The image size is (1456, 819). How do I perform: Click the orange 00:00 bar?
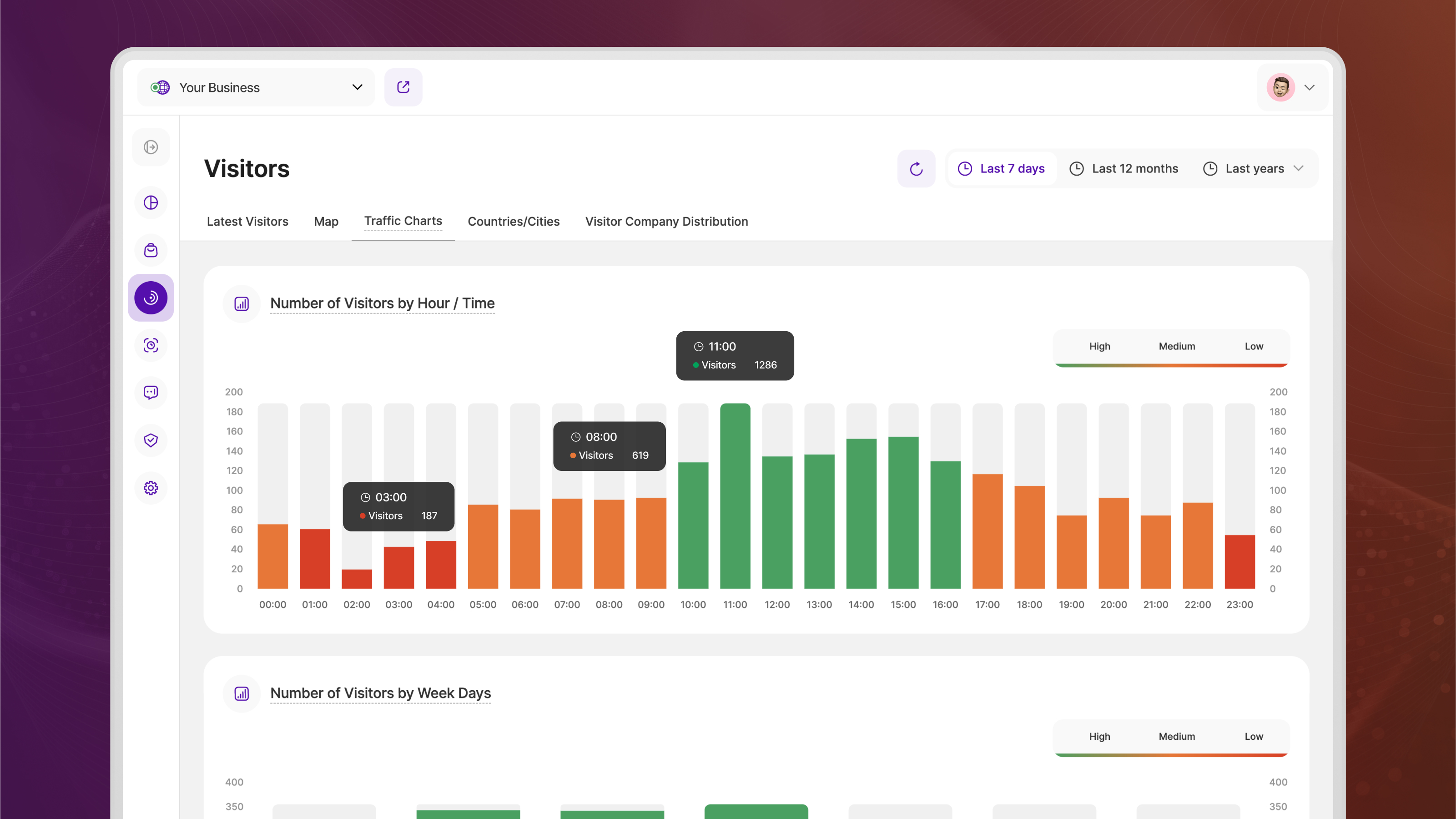[272, 556]
